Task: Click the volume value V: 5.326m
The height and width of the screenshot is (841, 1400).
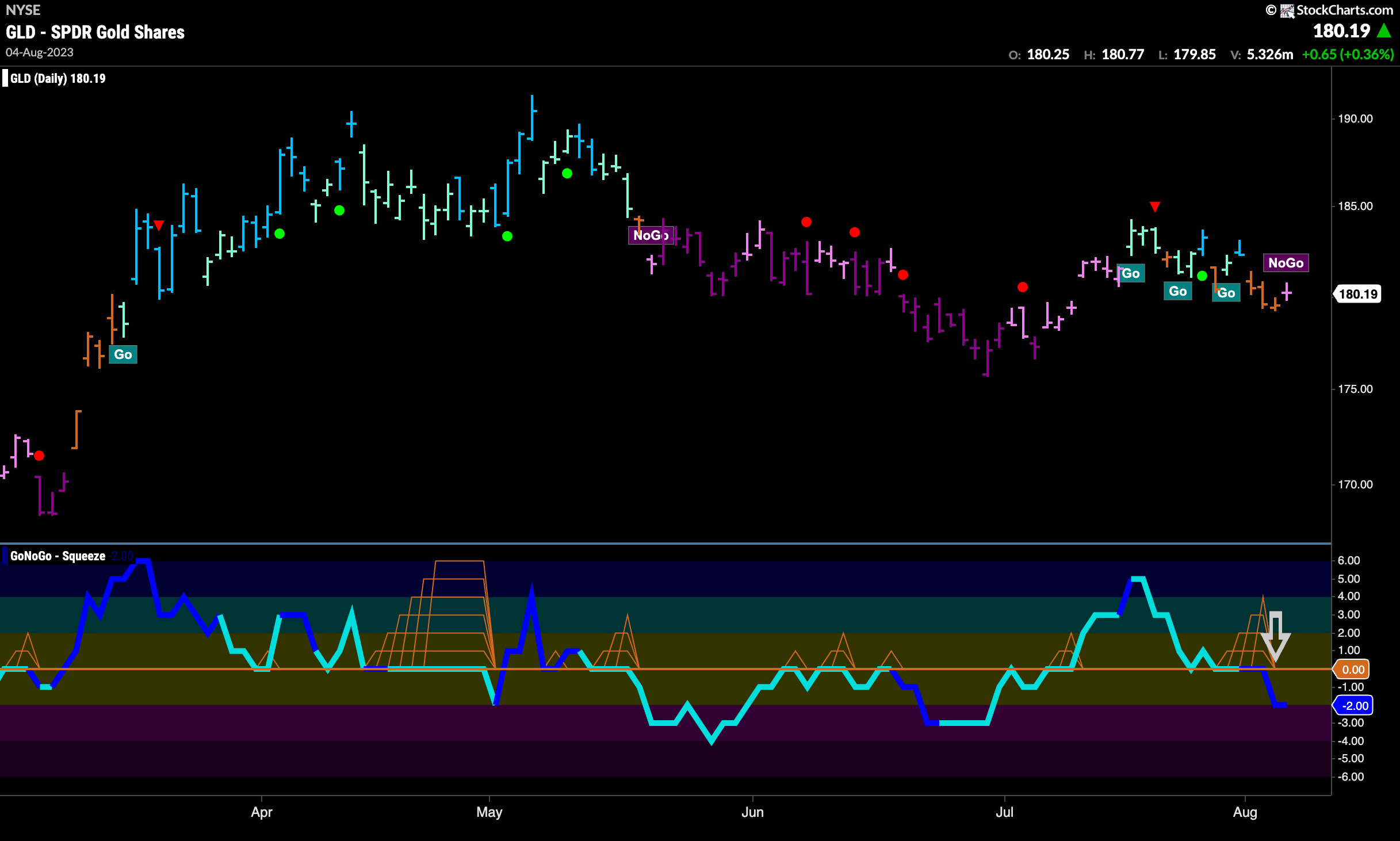Action: point(1262,55)
